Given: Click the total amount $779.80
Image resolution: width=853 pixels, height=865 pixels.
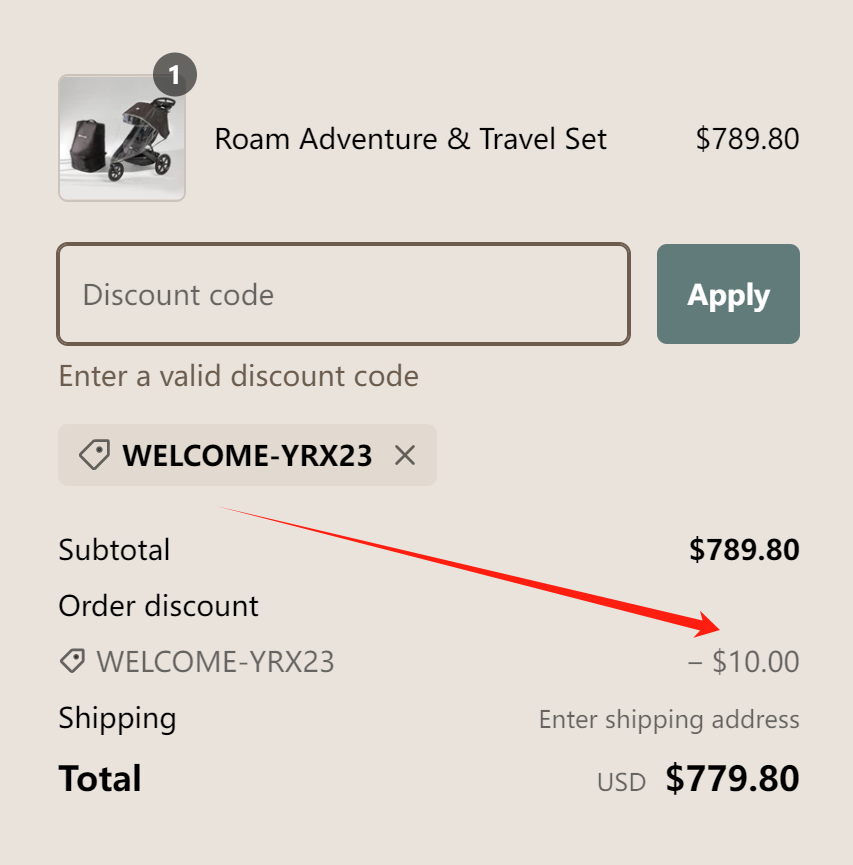Looking at the screenshot, I should point(732,779).
